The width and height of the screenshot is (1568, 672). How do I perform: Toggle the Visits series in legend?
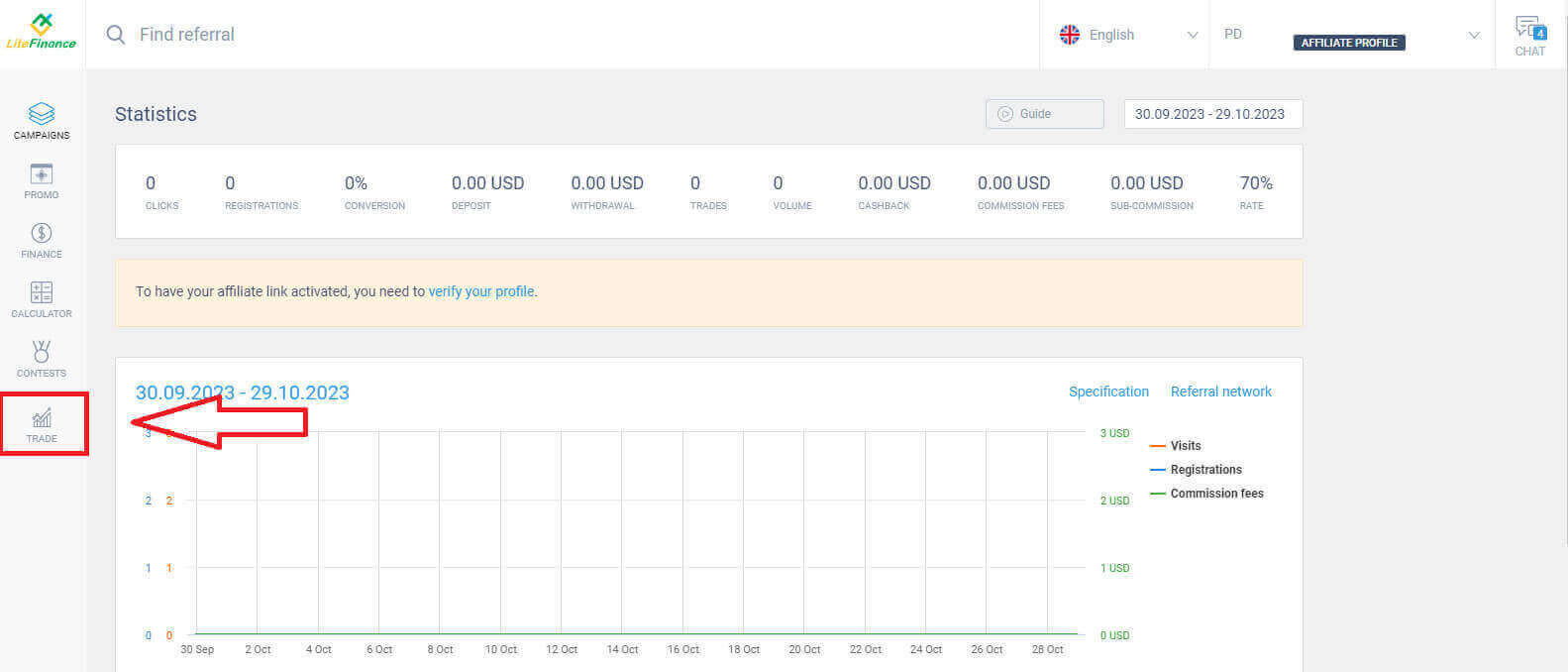1185,446
